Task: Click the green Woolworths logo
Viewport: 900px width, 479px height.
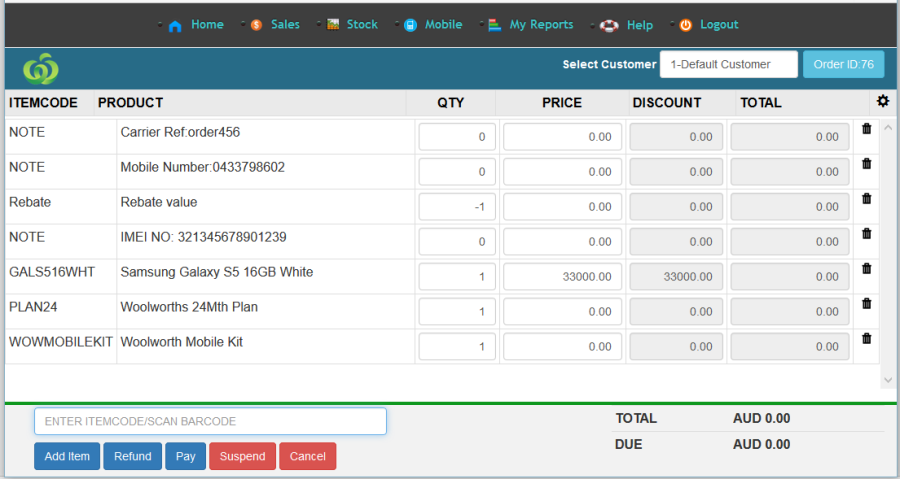Action: [x=41, y=68]
